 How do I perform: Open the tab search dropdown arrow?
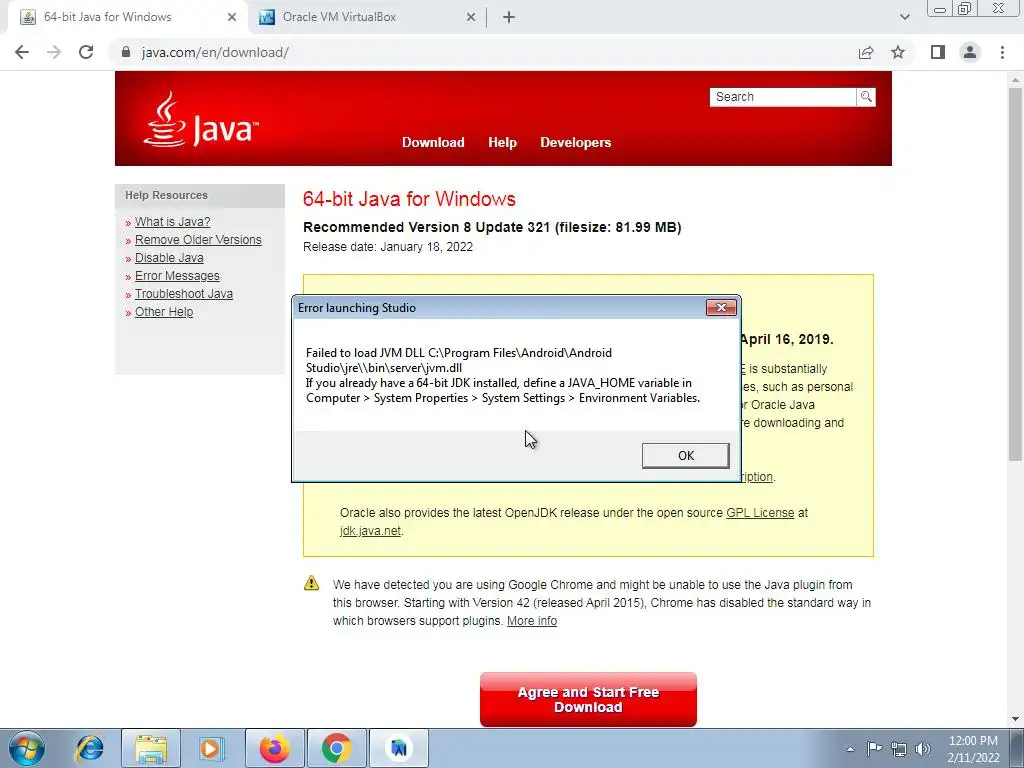click(904, 17)
